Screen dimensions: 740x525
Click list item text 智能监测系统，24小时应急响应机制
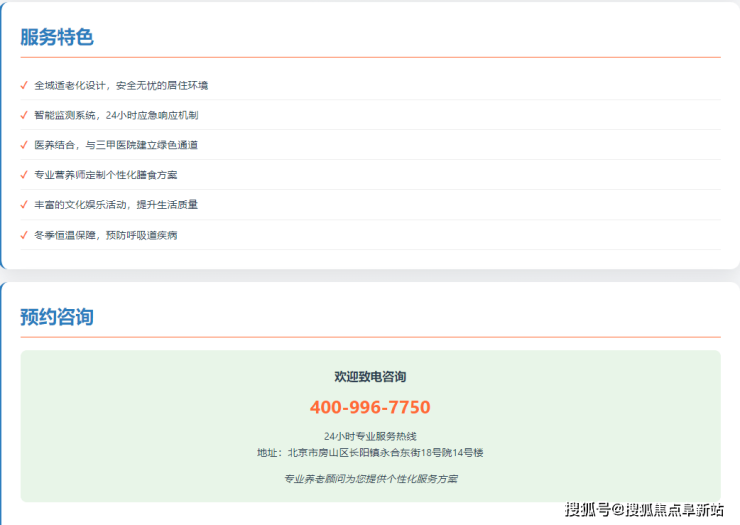[116, 115]
